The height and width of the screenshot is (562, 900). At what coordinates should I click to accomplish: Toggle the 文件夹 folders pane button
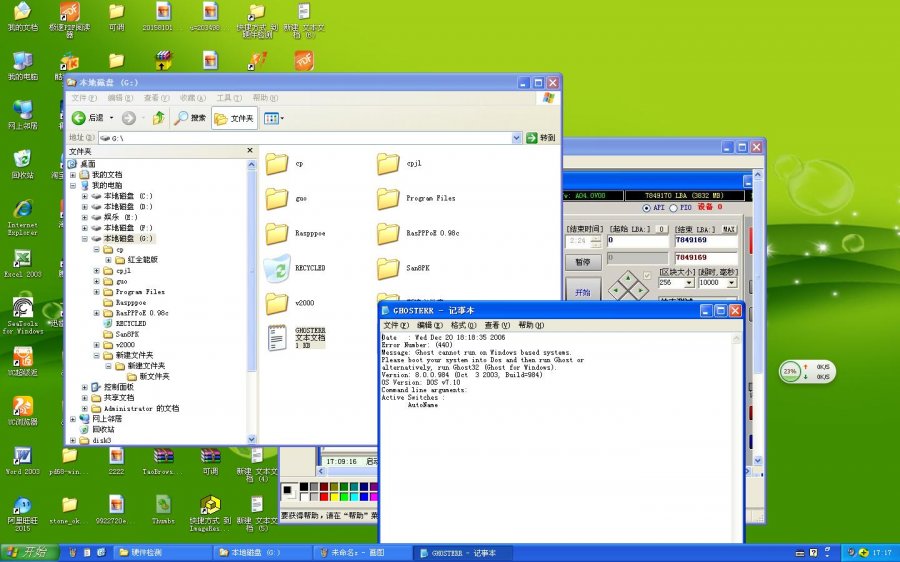(234, 118)
